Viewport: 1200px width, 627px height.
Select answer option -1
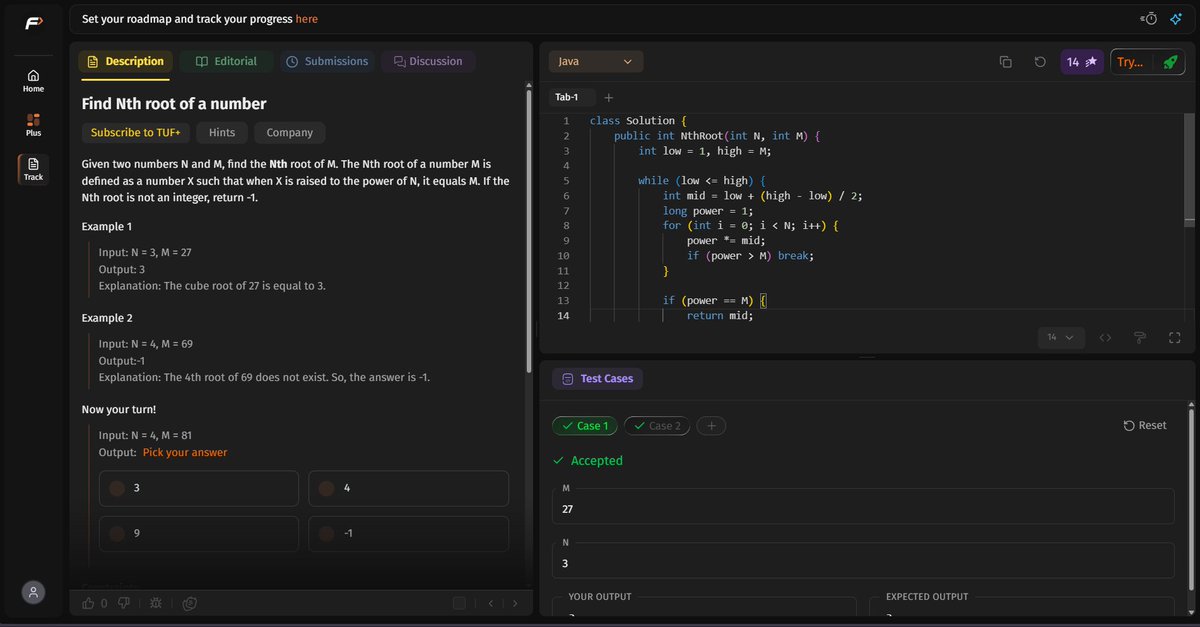click(408, 534)
